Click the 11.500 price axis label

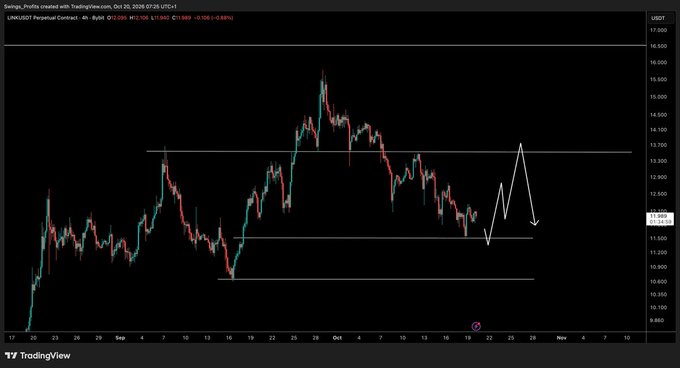pyautogui.click(x=658, y=238)
